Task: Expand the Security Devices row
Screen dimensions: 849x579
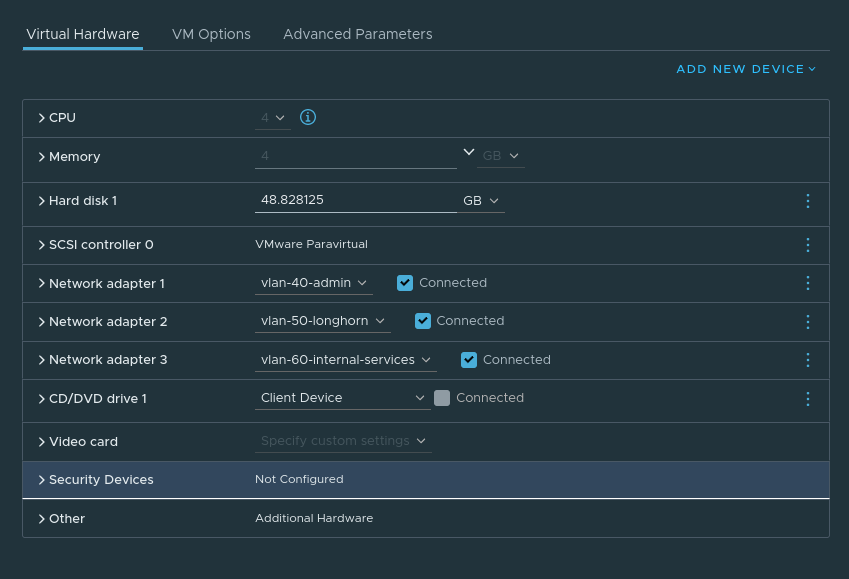Action: 42,479
